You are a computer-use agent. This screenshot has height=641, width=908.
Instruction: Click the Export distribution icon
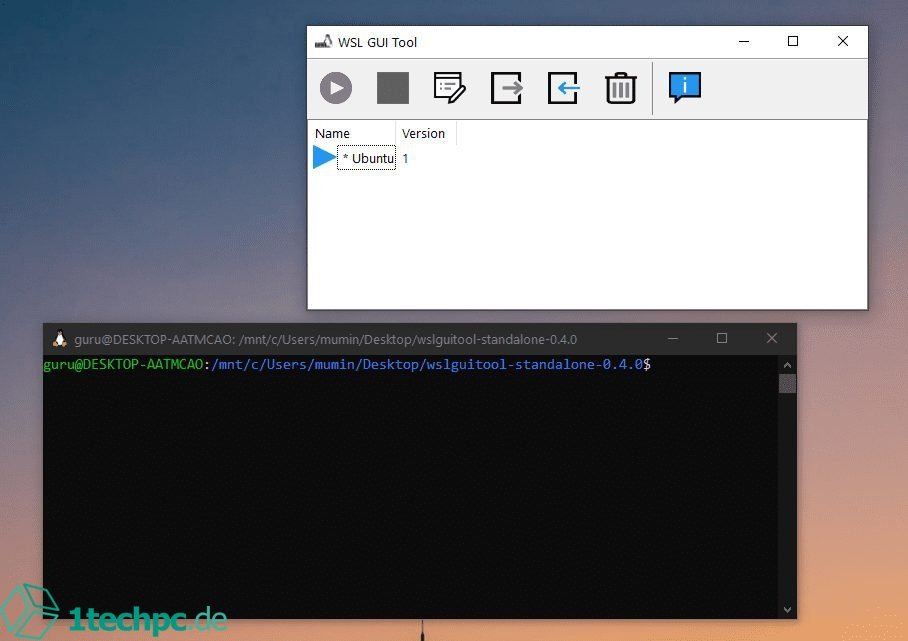pyautogui.click(x=506, y=88)
